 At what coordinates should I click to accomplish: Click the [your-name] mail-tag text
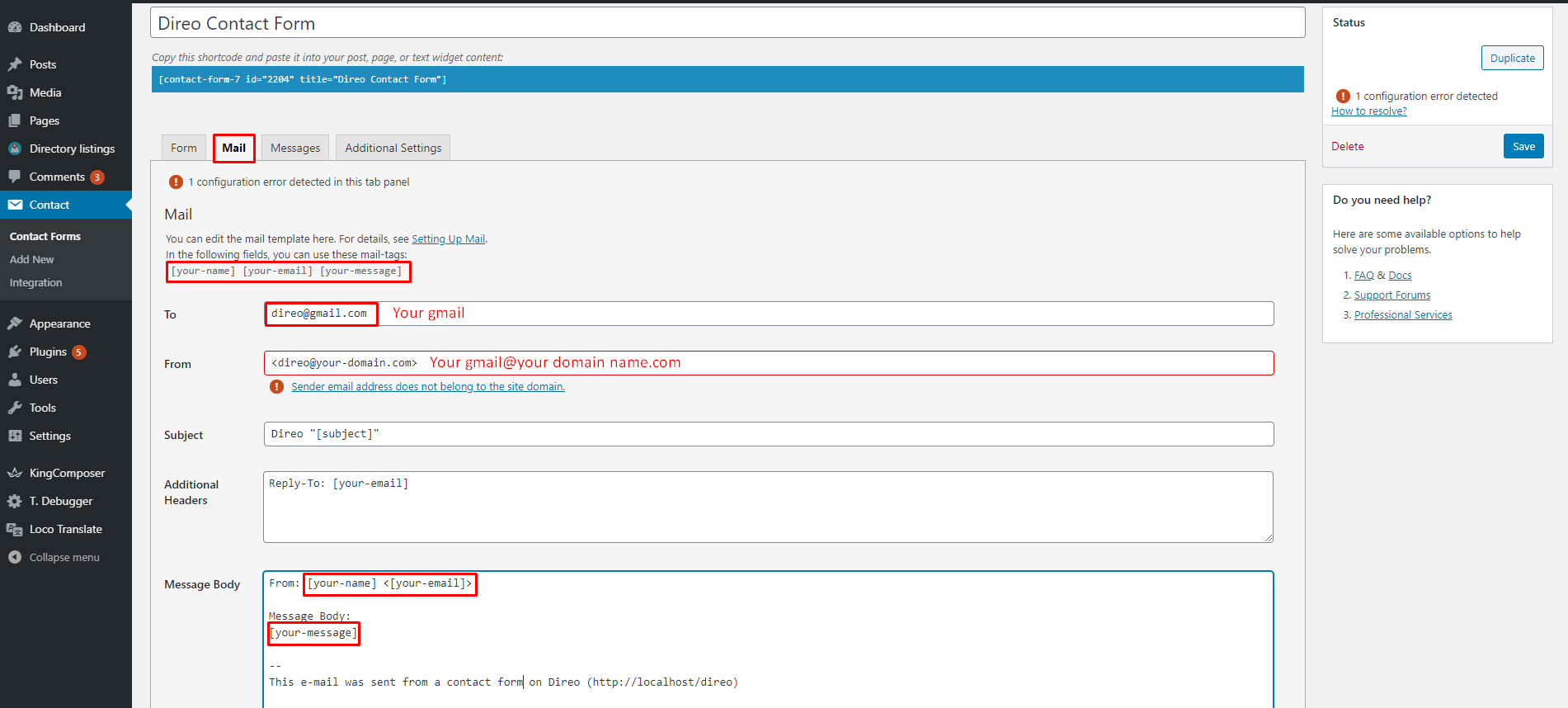tap(203, 271)
